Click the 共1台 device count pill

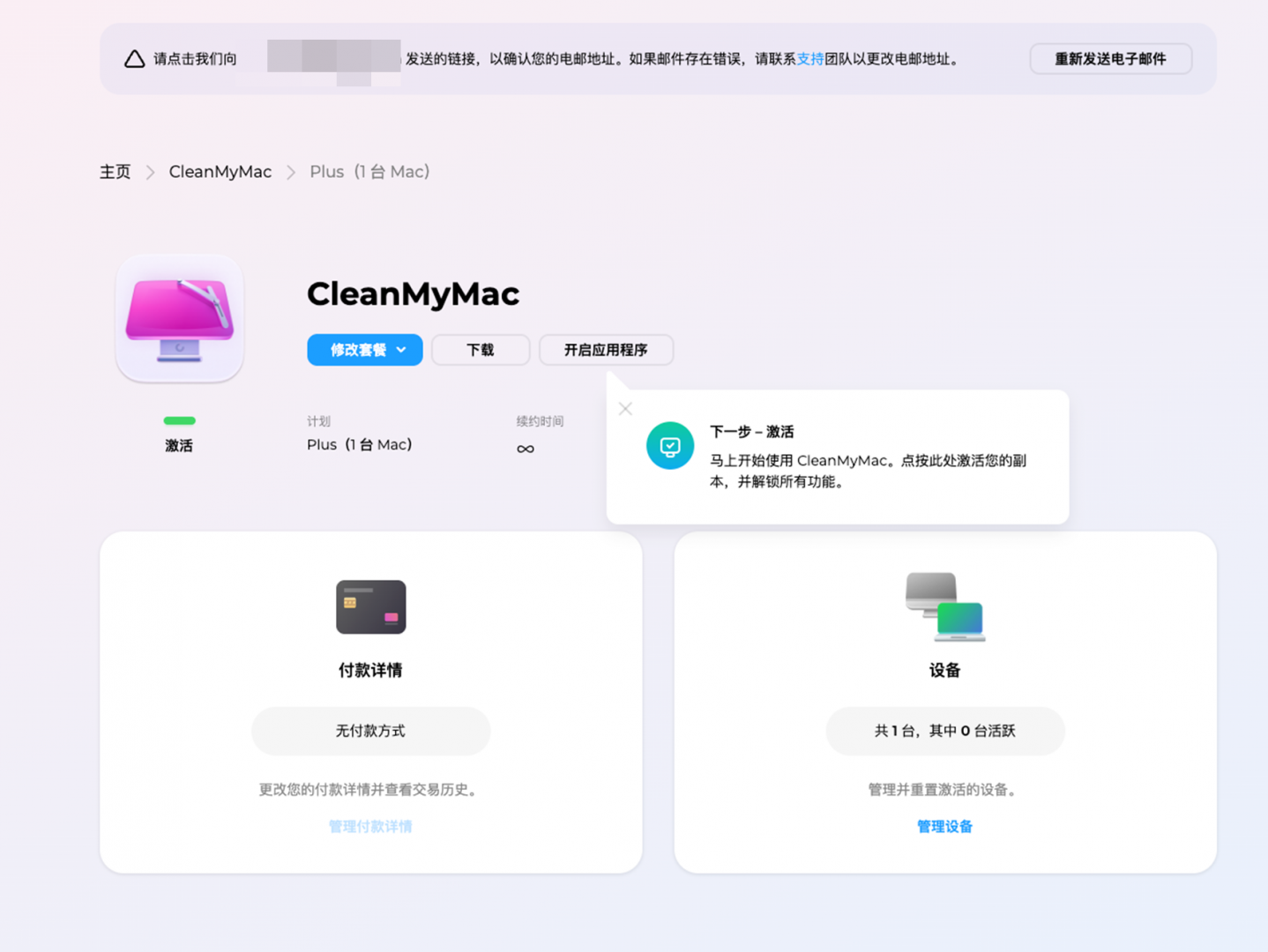coord(945,731)
